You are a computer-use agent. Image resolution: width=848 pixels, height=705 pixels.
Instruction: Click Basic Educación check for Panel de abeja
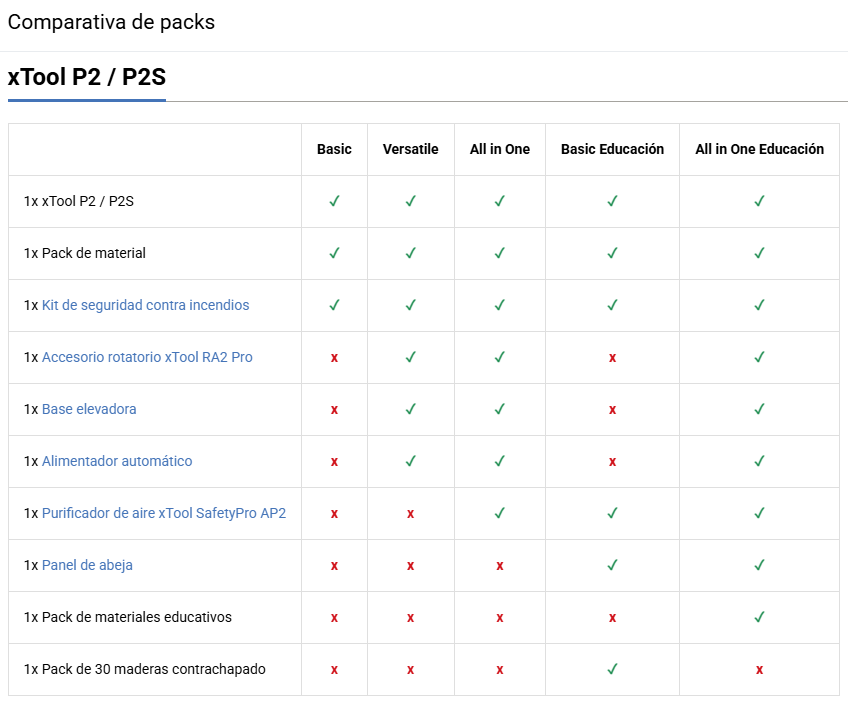(612, 565)
